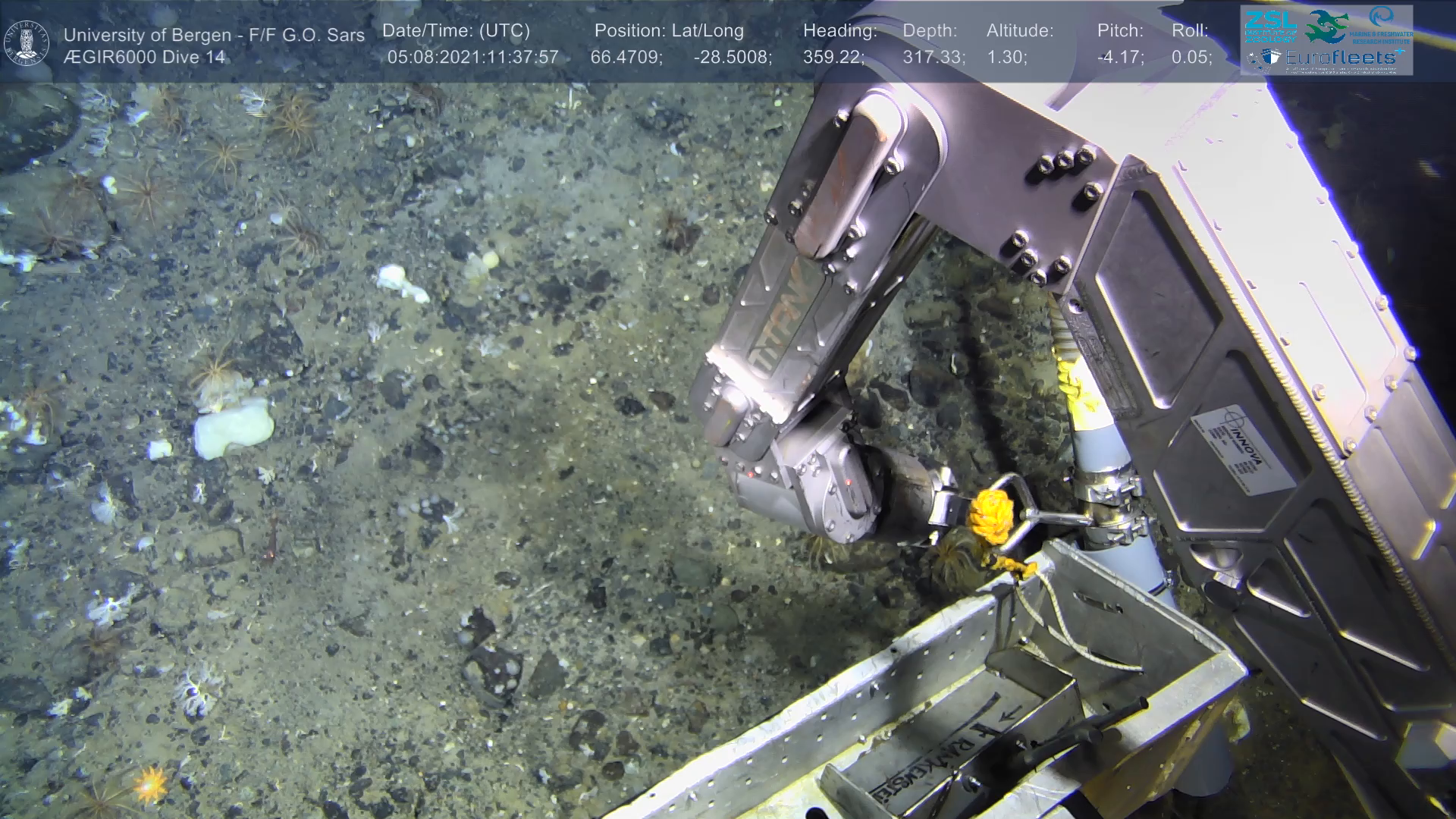The width and height of the screenshot is (1456, 819).
Task: Click the longitude value -28.5008
Action: click(x=732, y=58)
